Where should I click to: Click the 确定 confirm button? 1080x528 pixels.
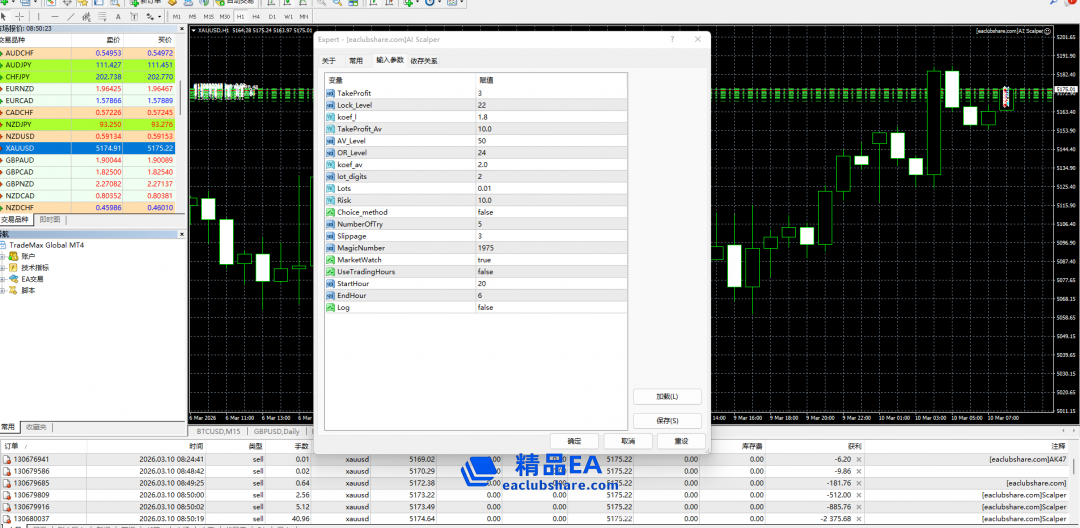pyautogui.click(x=574, y=441)
